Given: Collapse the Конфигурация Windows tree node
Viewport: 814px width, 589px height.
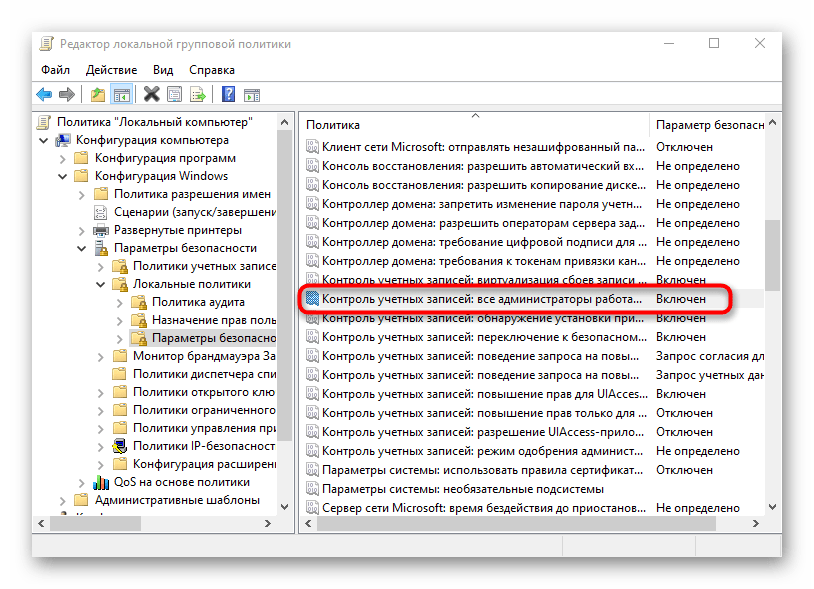Looking at the screenshot, I should coord(62,176).
